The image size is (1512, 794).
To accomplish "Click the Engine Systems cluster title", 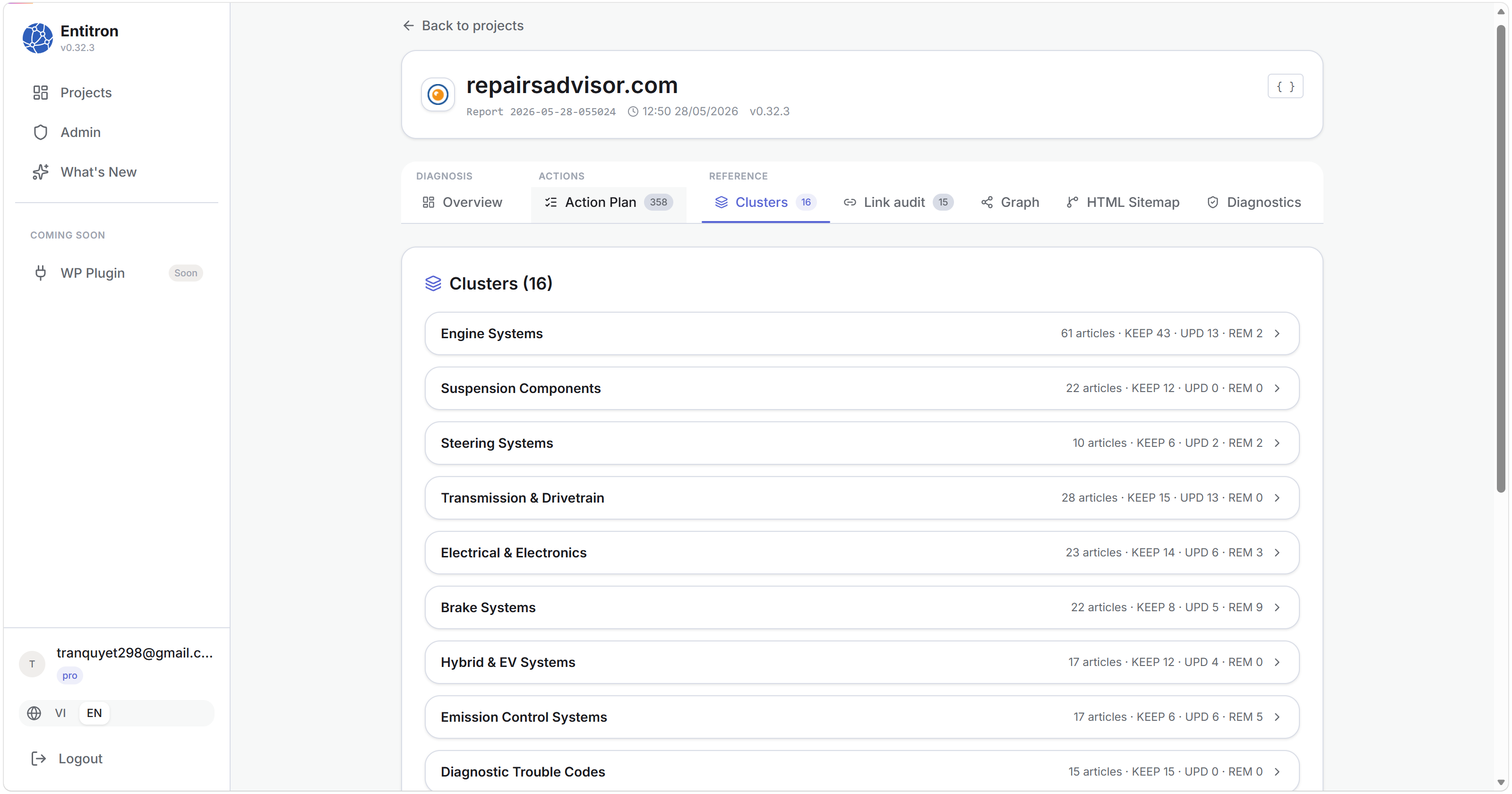I will click(x=491, y=333).
